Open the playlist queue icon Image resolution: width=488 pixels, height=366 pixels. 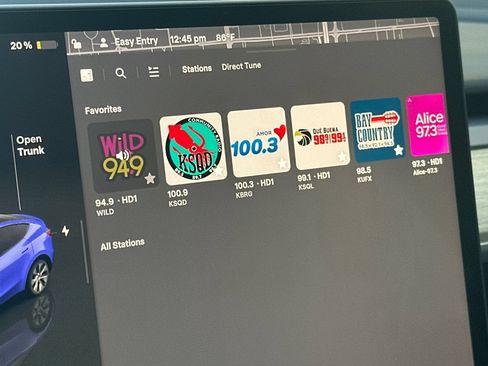coord(153,71)
